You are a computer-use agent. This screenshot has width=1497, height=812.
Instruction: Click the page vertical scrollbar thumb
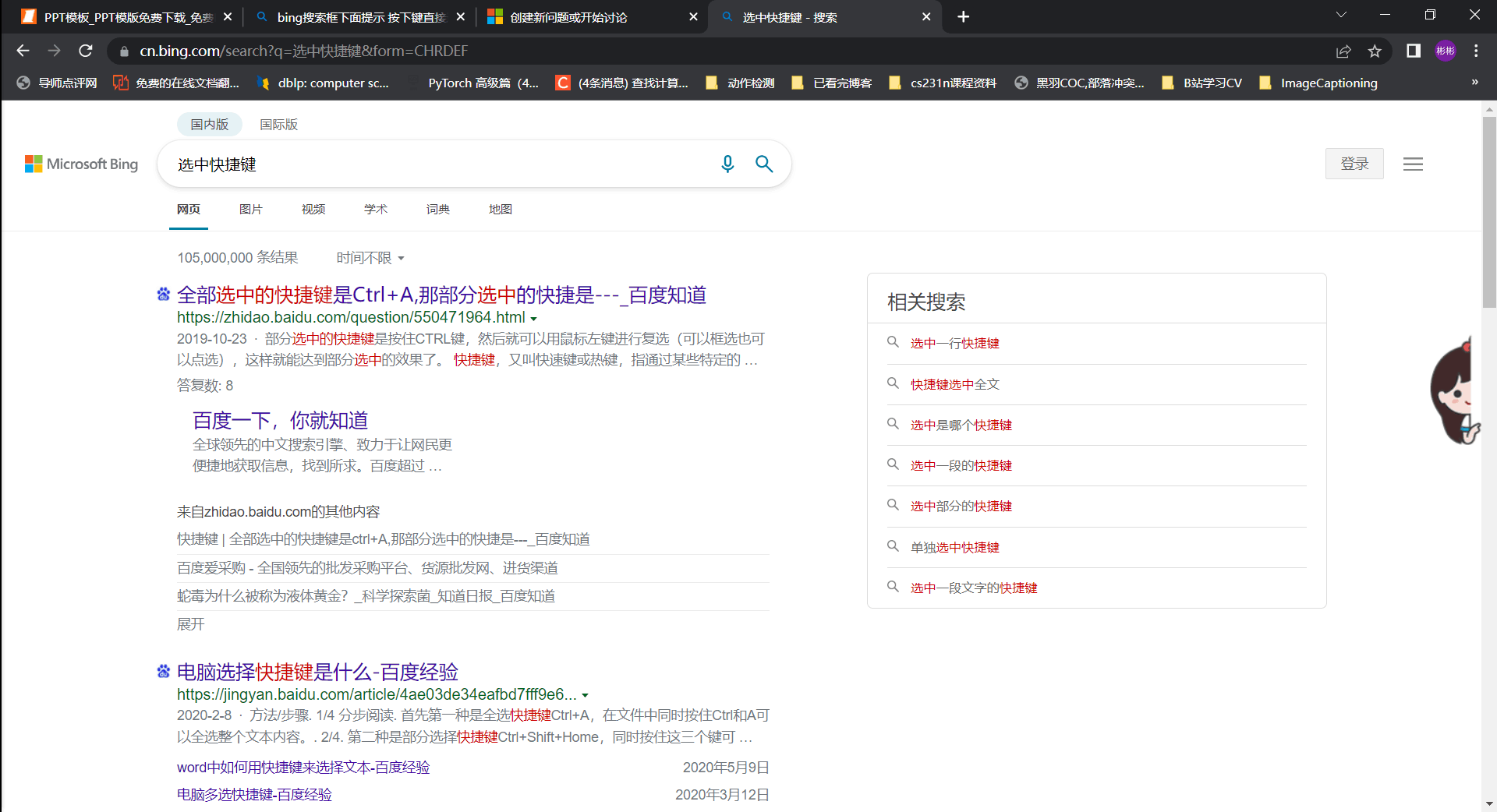tap(1489, 212)
